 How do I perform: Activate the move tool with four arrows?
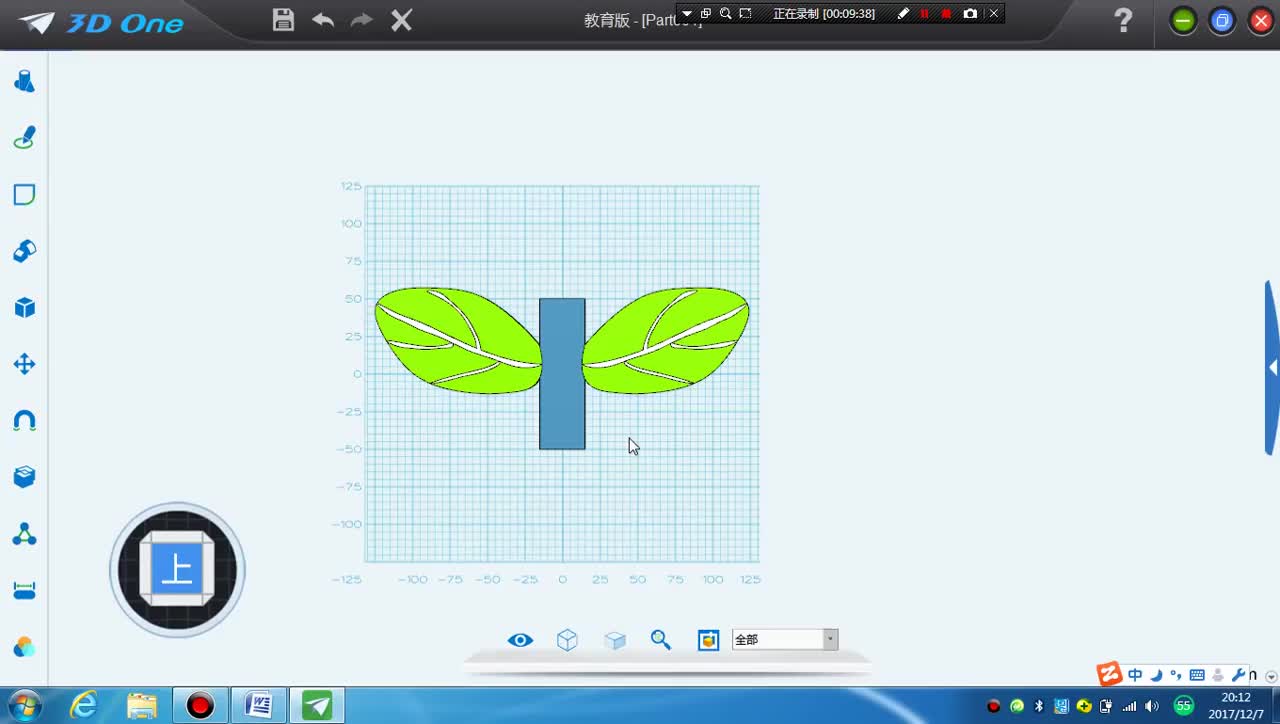click(24, 364)
